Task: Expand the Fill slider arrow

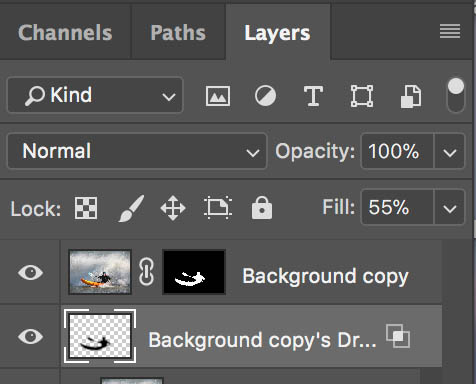Action: click(x=449, y=208)
